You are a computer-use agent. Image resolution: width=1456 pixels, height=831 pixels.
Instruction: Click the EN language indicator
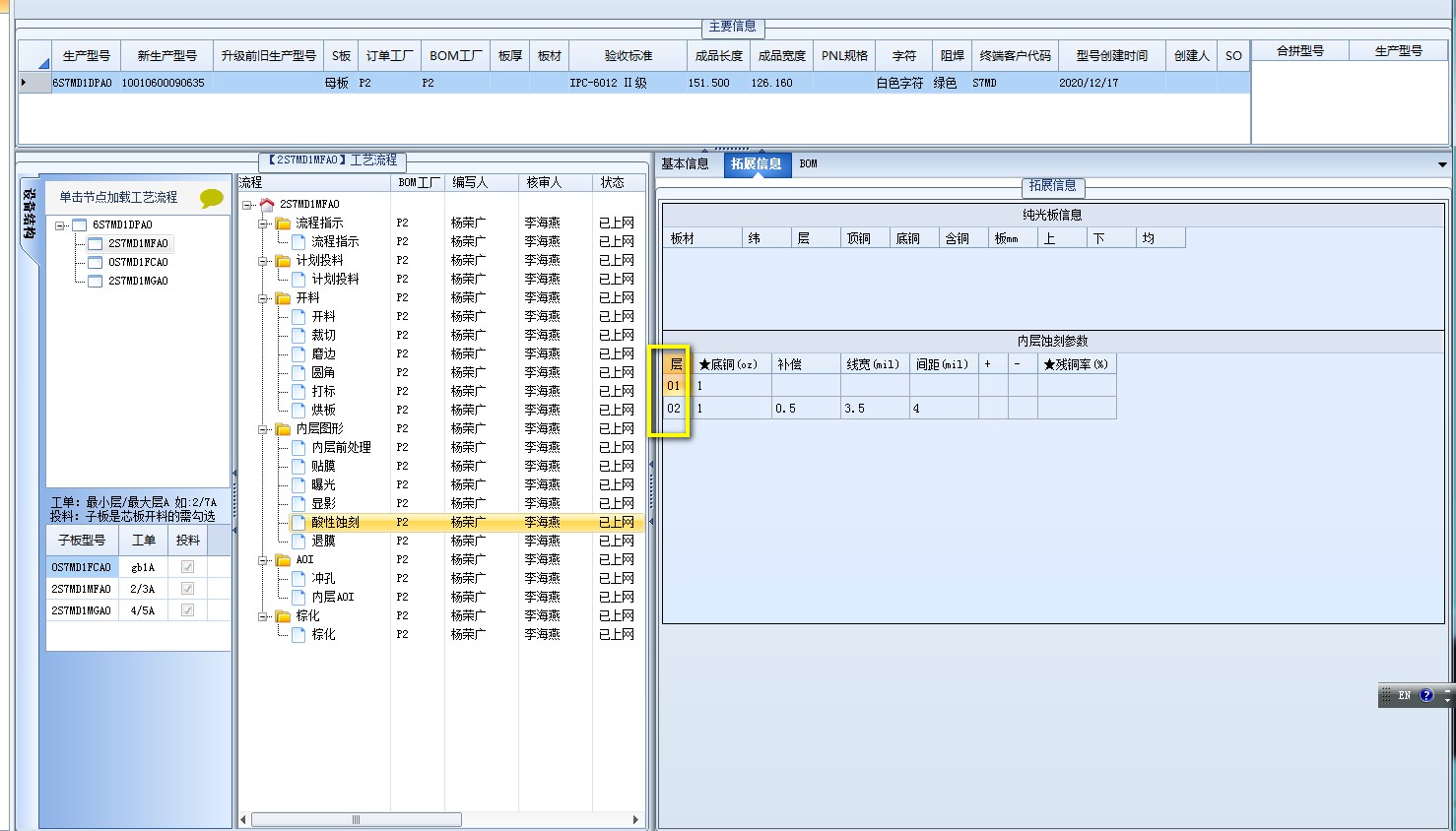1405,695
